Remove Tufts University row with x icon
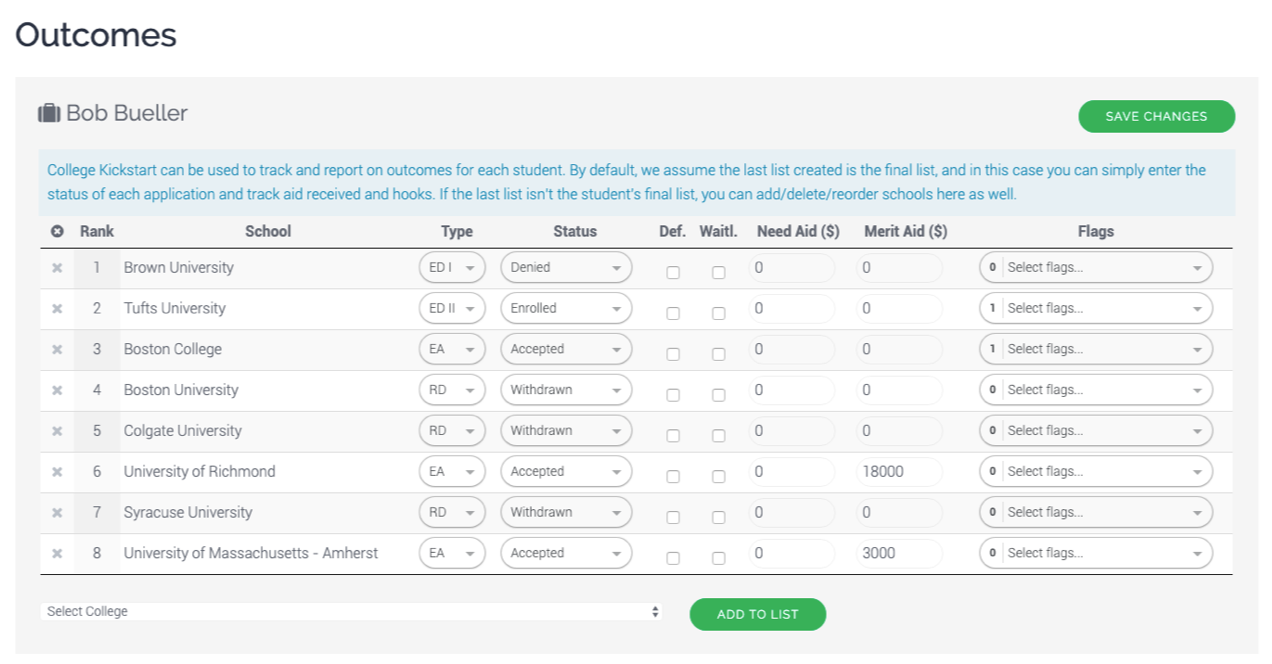Screen dimensions: 1272x664 pyautogui.click(x=57, y=309)
